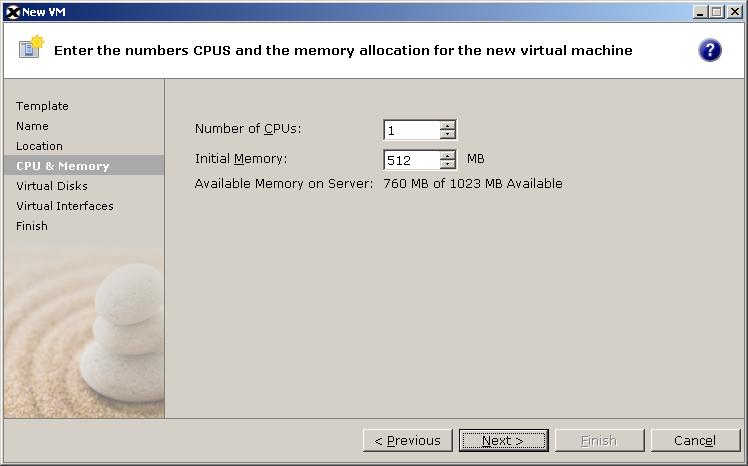
Task: Cancel the New VM wizard
Action: [x=696, y=440]
